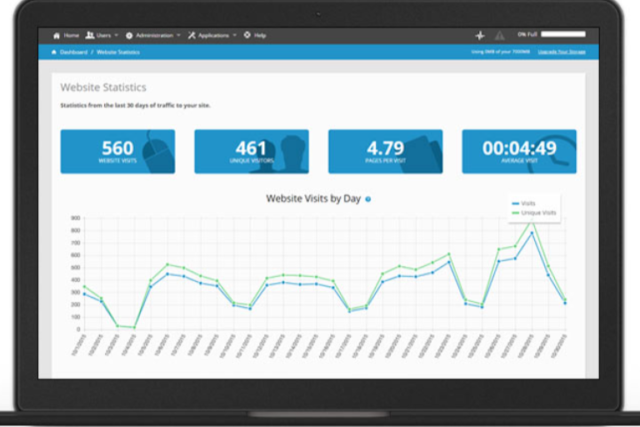
Task: Click the statistics last 30 days description text
Action: pyautogui.click(x=136, y=105)
